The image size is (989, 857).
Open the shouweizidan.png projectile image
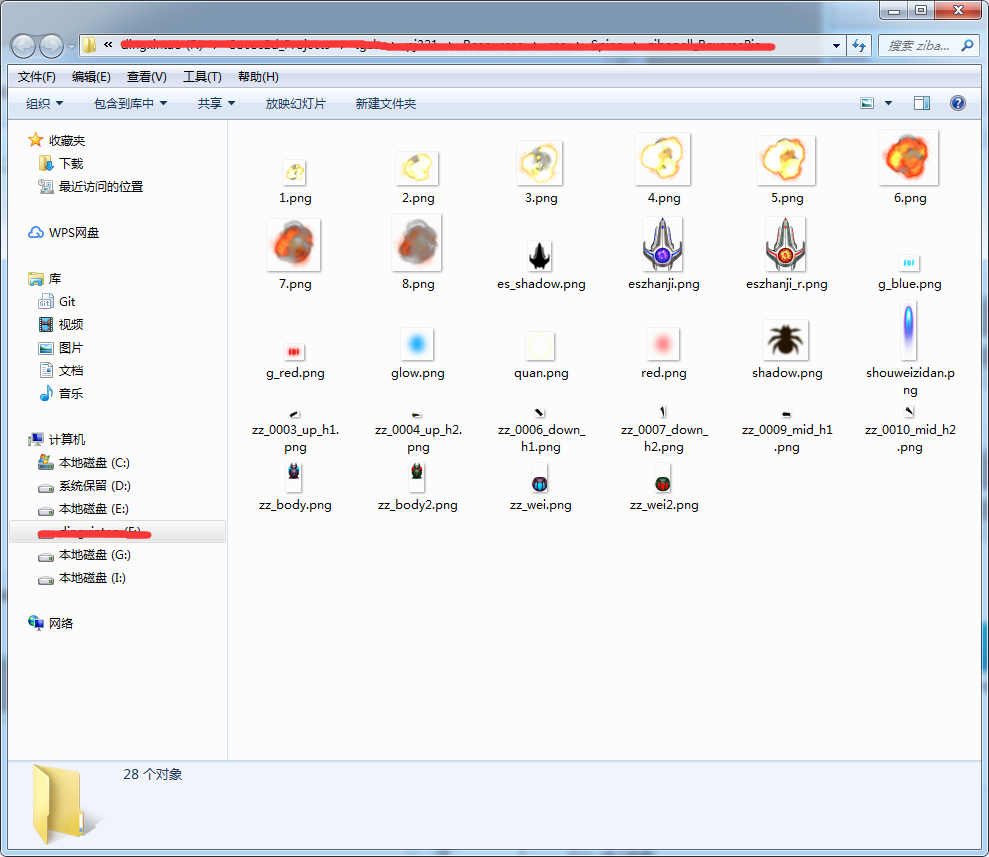(x=909, y=332)
